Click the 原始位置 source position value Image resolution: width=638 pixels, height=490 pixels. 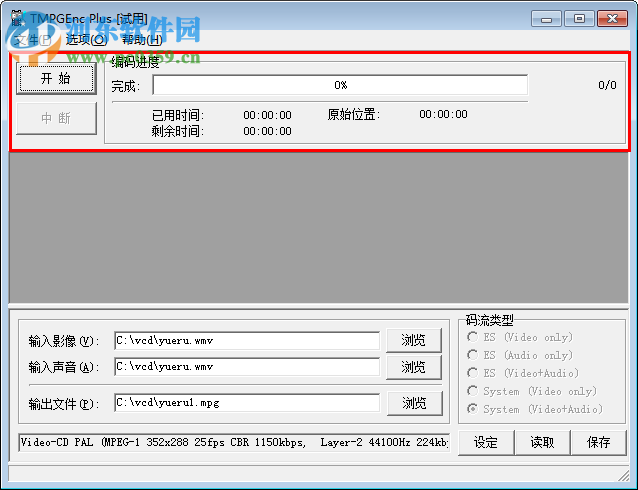point(443,114)
